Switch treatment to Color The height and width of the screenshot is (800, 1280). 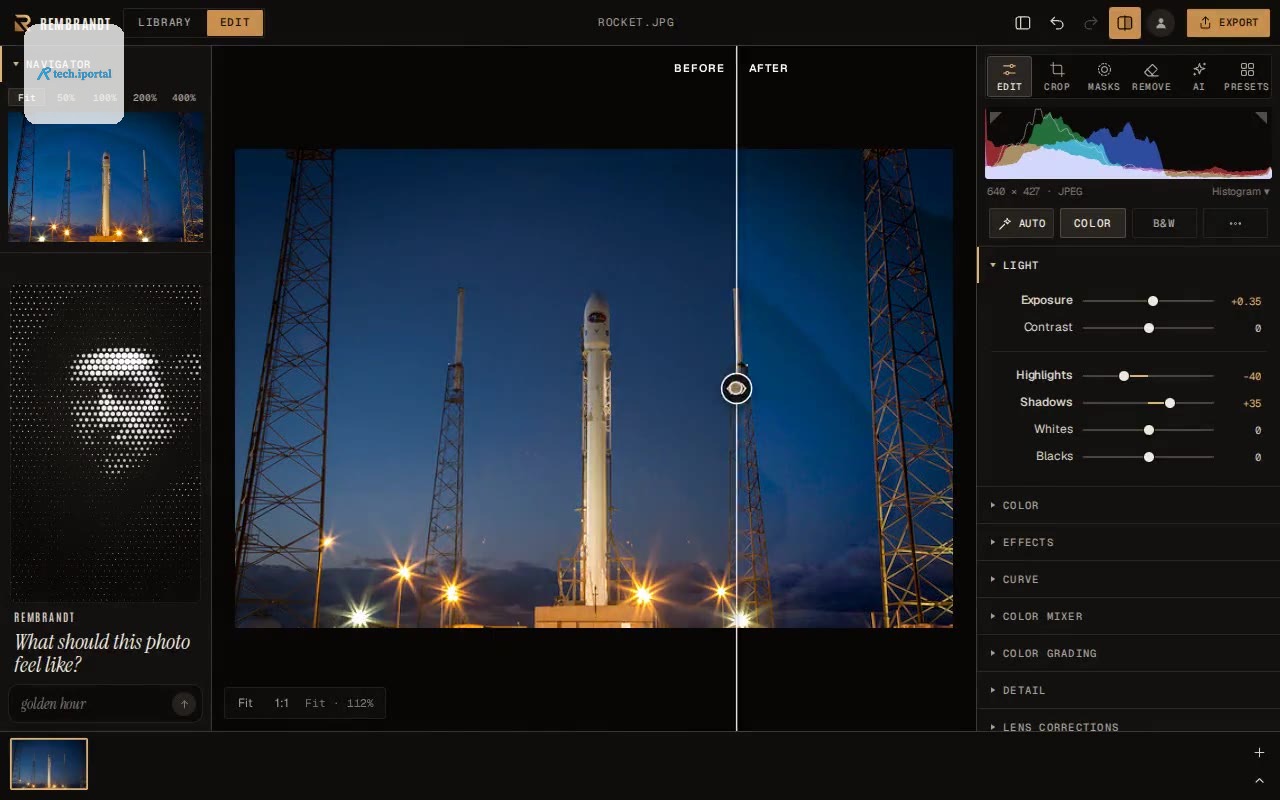pos(1092,223)
